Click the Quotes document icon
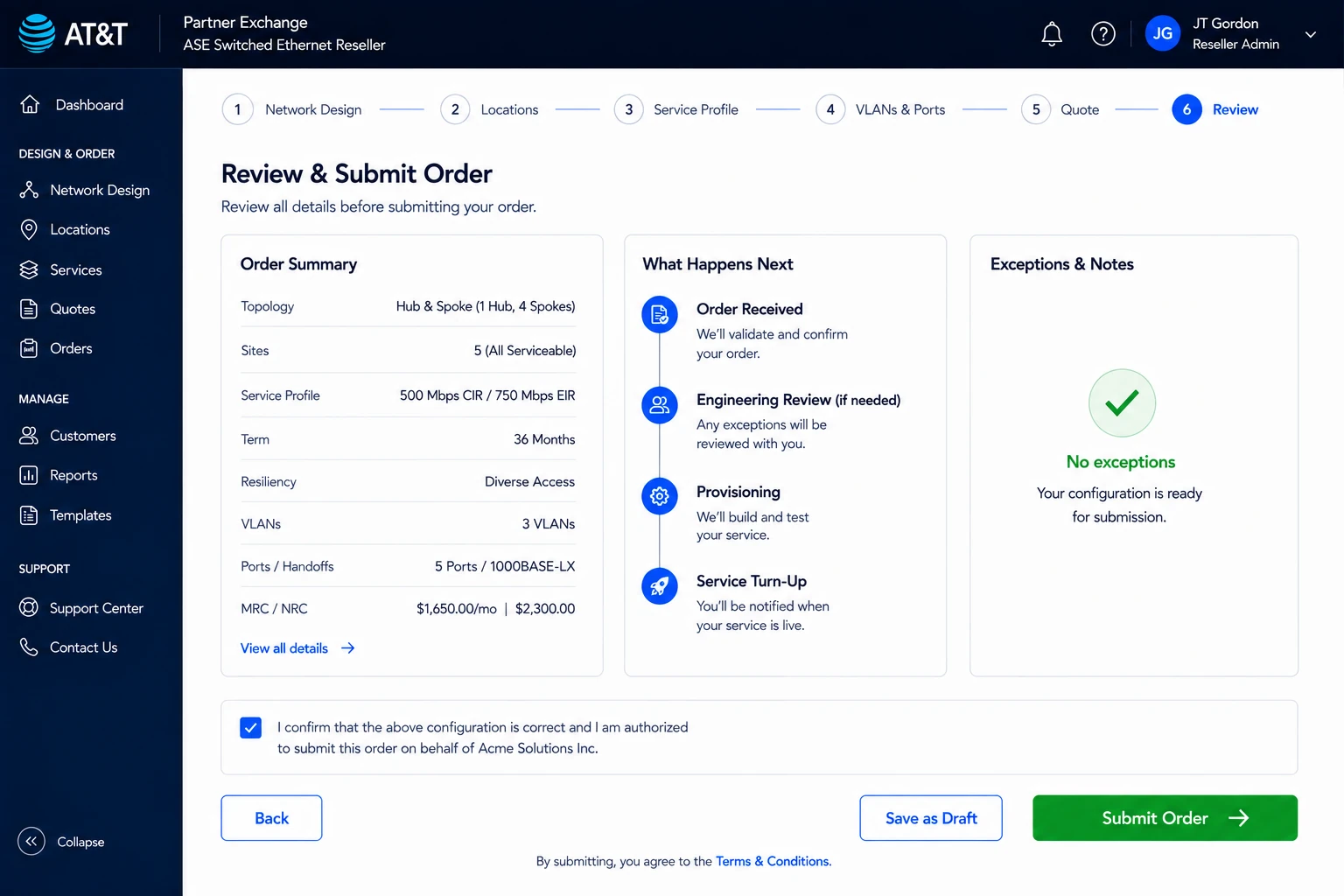 pos(29,309)
